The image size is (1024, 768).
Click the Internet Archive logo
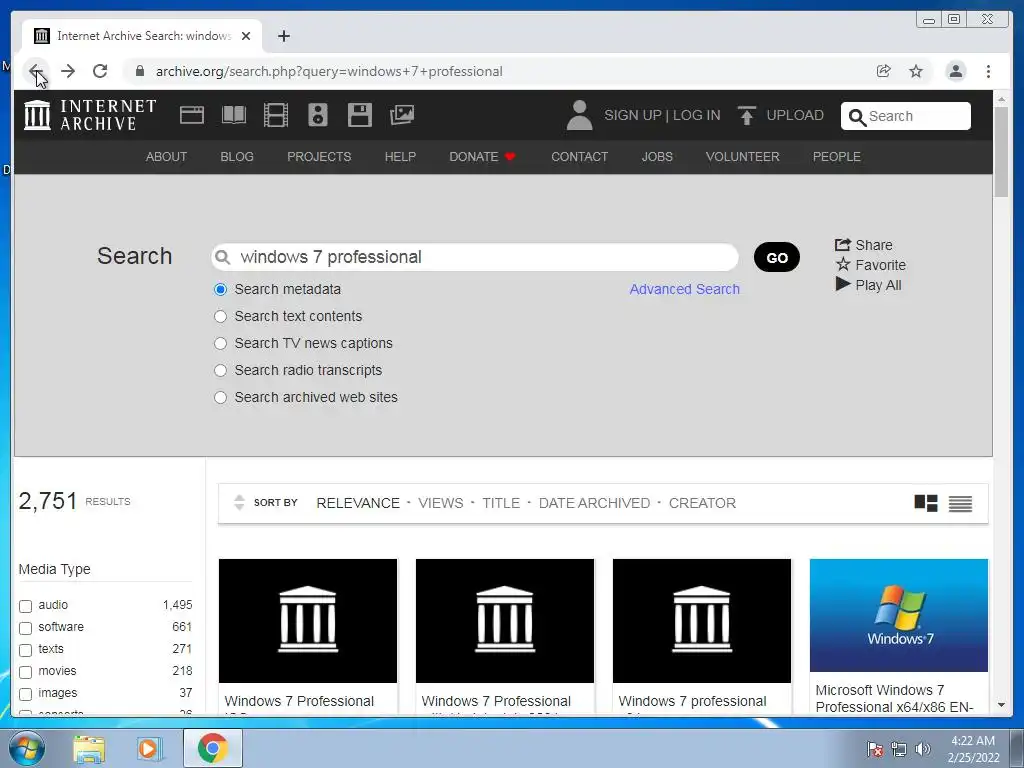(90, 115)
